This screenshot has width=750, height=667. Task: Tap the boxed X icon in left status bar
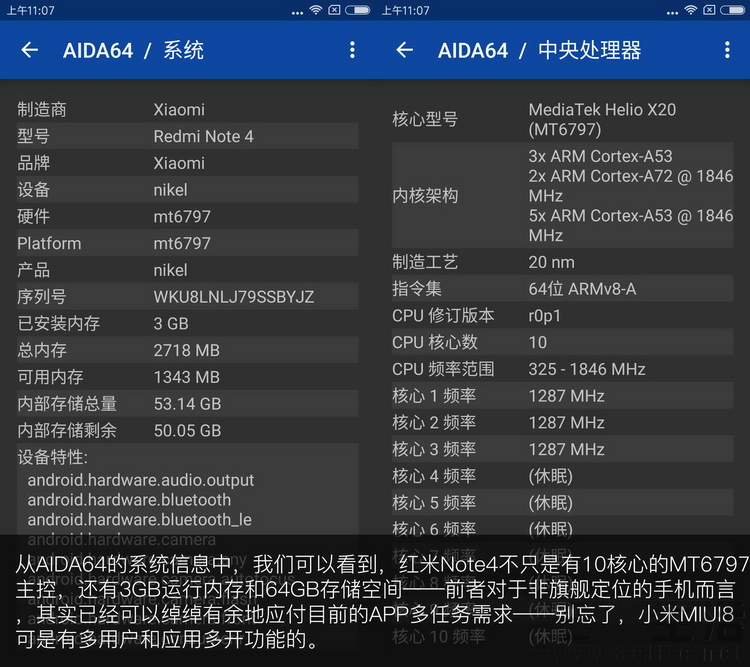(334, 10)
